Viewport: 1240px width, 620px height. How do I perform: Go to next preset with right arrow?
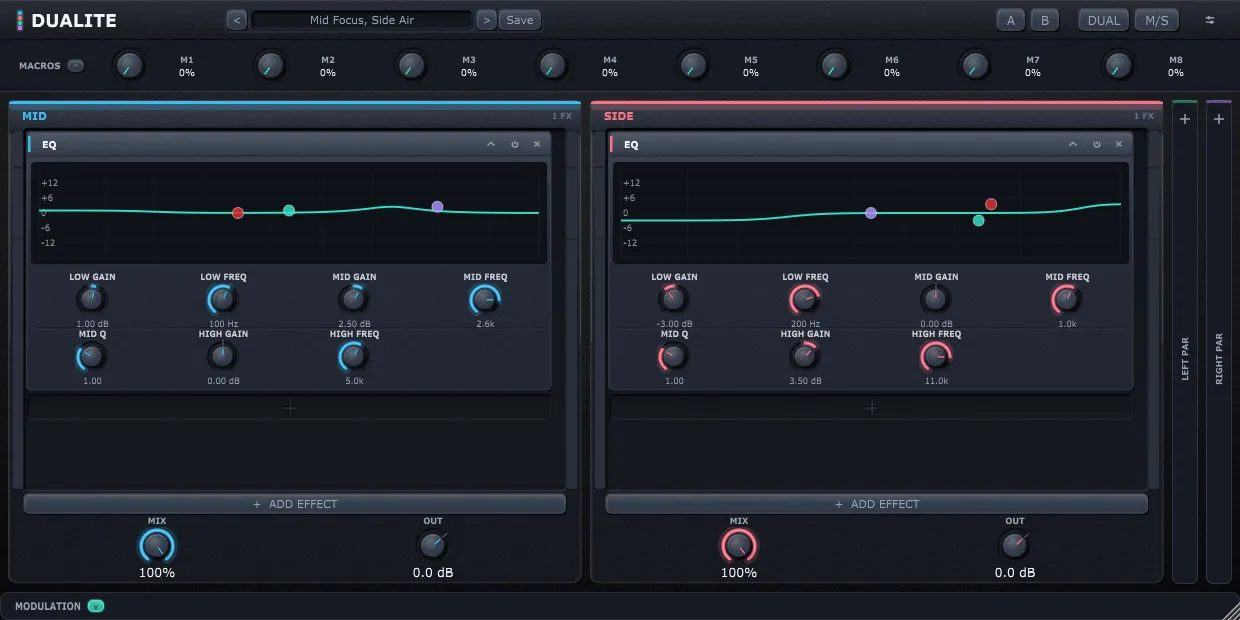tap(486, 20)
